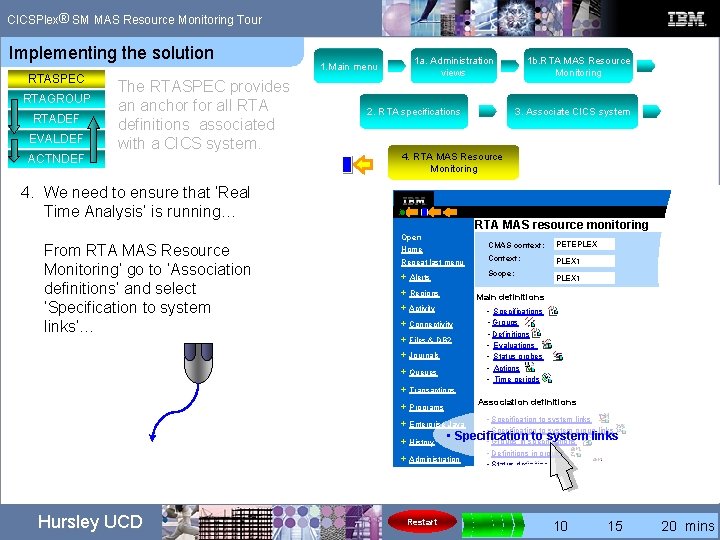
Task: Jump to the 20 mins mark
Action: (669, 526)
